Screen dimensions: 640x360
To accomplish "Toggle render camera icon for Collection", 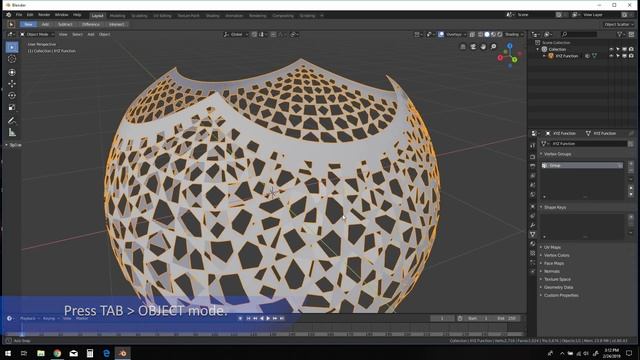I will (x=631, y=49).
